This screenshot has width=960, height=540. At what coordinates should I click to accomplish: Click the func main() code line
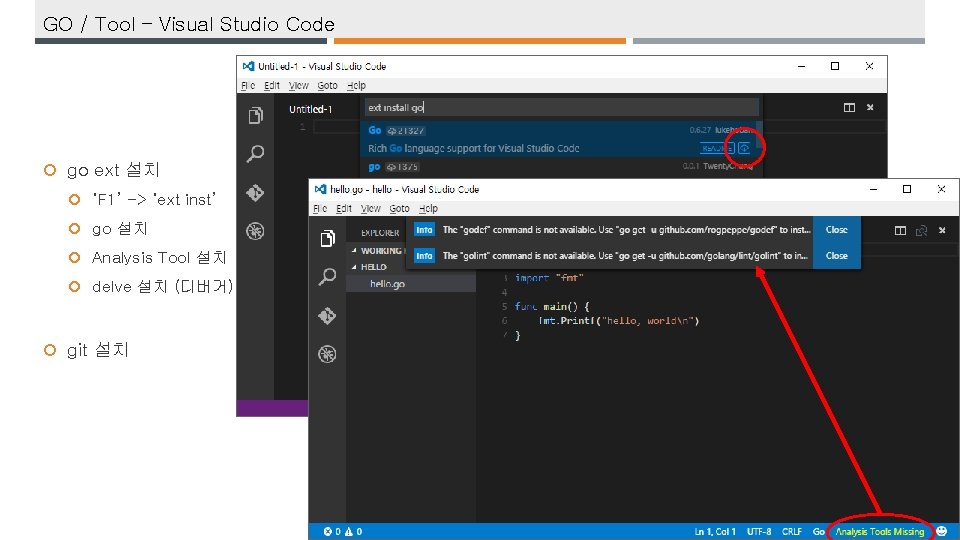pos(552,306)
